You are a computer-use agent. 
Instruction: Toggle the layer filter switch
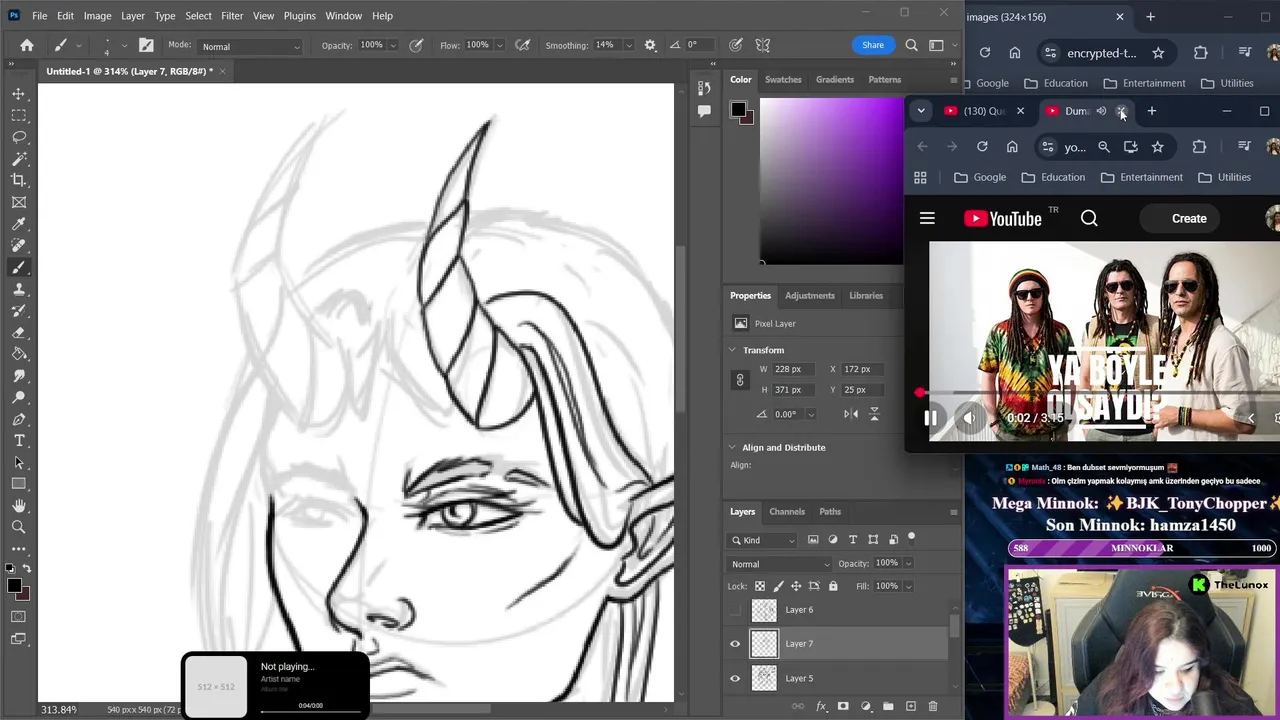point(911,538)
